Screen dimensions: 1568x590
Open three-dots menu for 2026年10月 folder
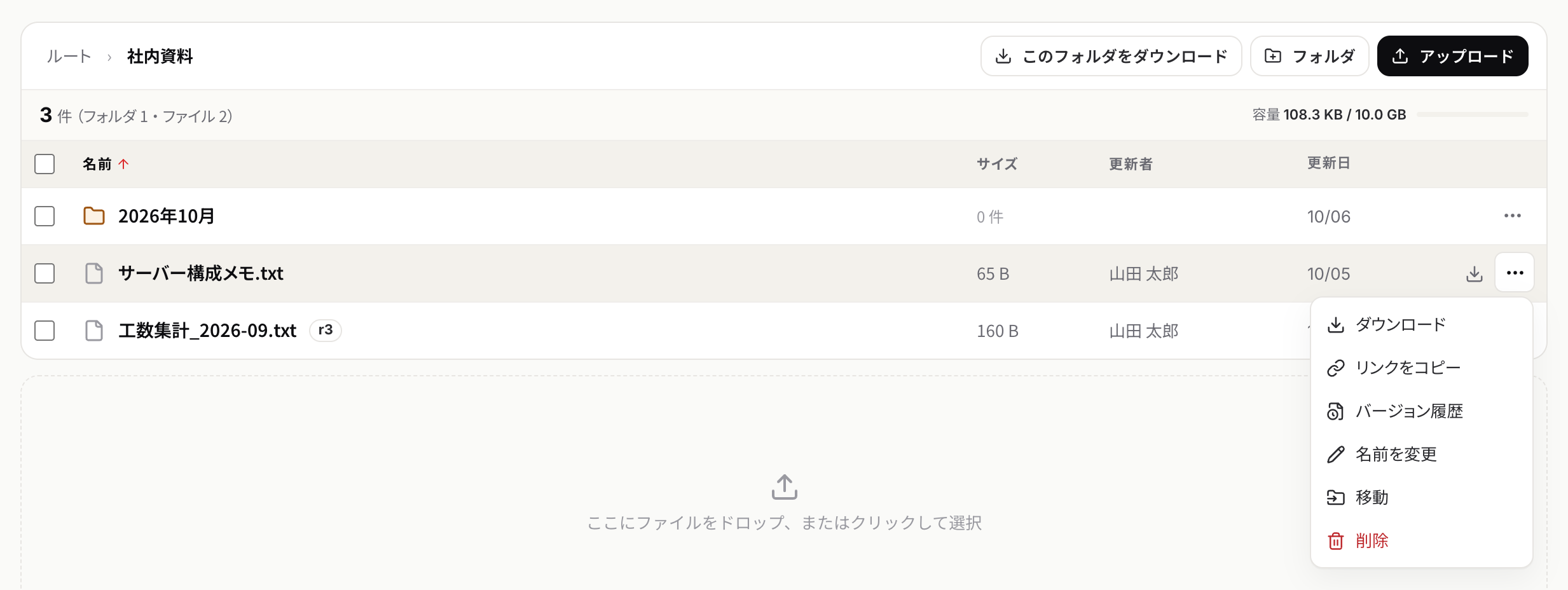click(1513, 216)
